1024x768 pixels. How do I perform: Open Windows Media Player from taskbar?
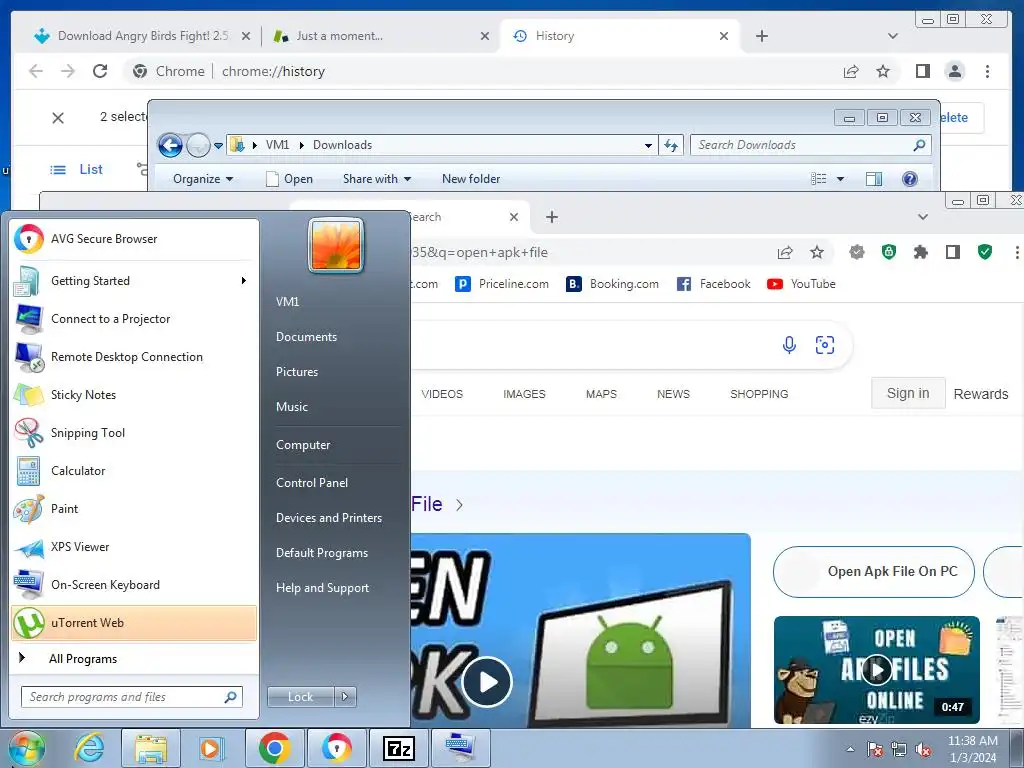(211, 748)
